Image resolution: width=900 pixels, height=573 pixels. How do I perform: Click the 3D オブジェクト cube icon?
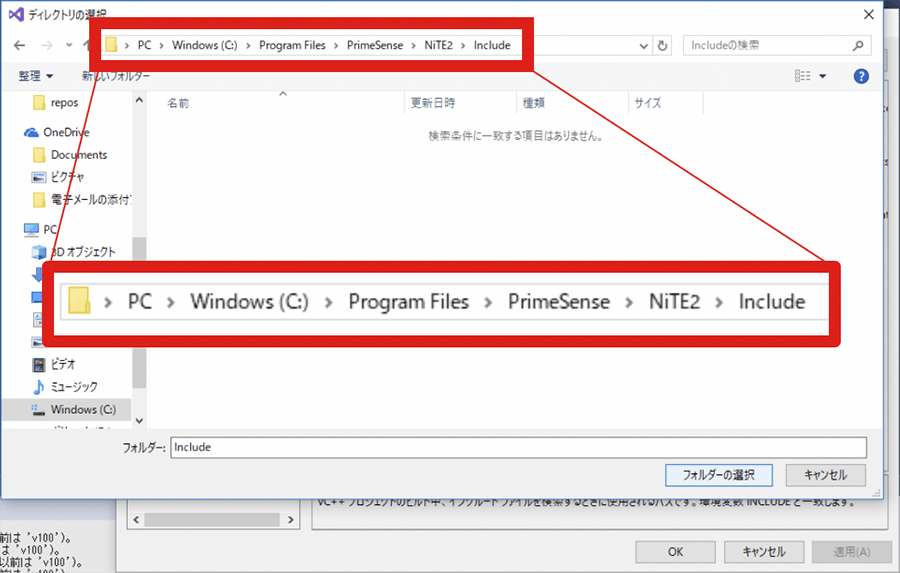click(39, 252)
